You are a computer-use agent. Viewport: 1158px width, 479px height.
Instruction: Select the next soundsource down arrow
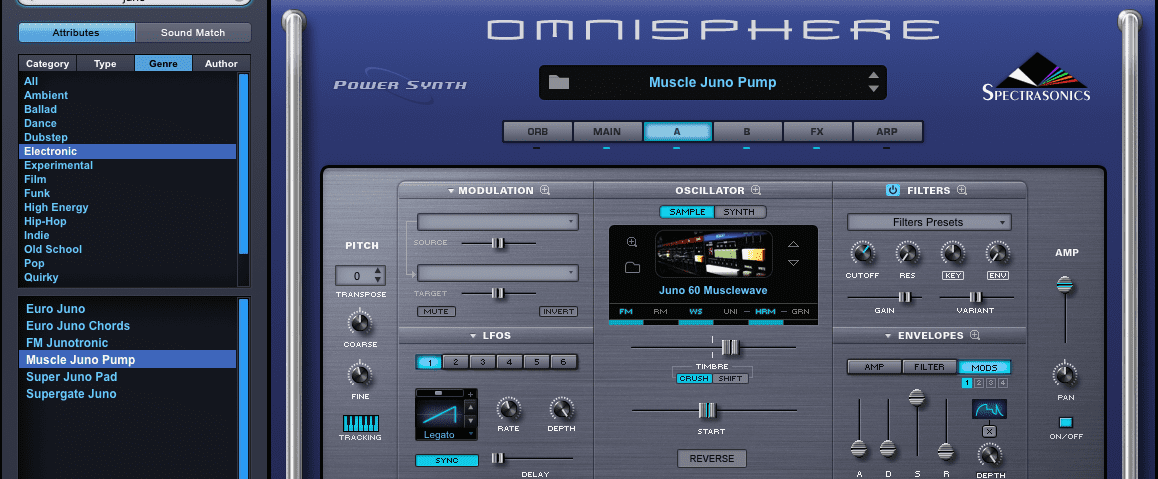point(793,263)
